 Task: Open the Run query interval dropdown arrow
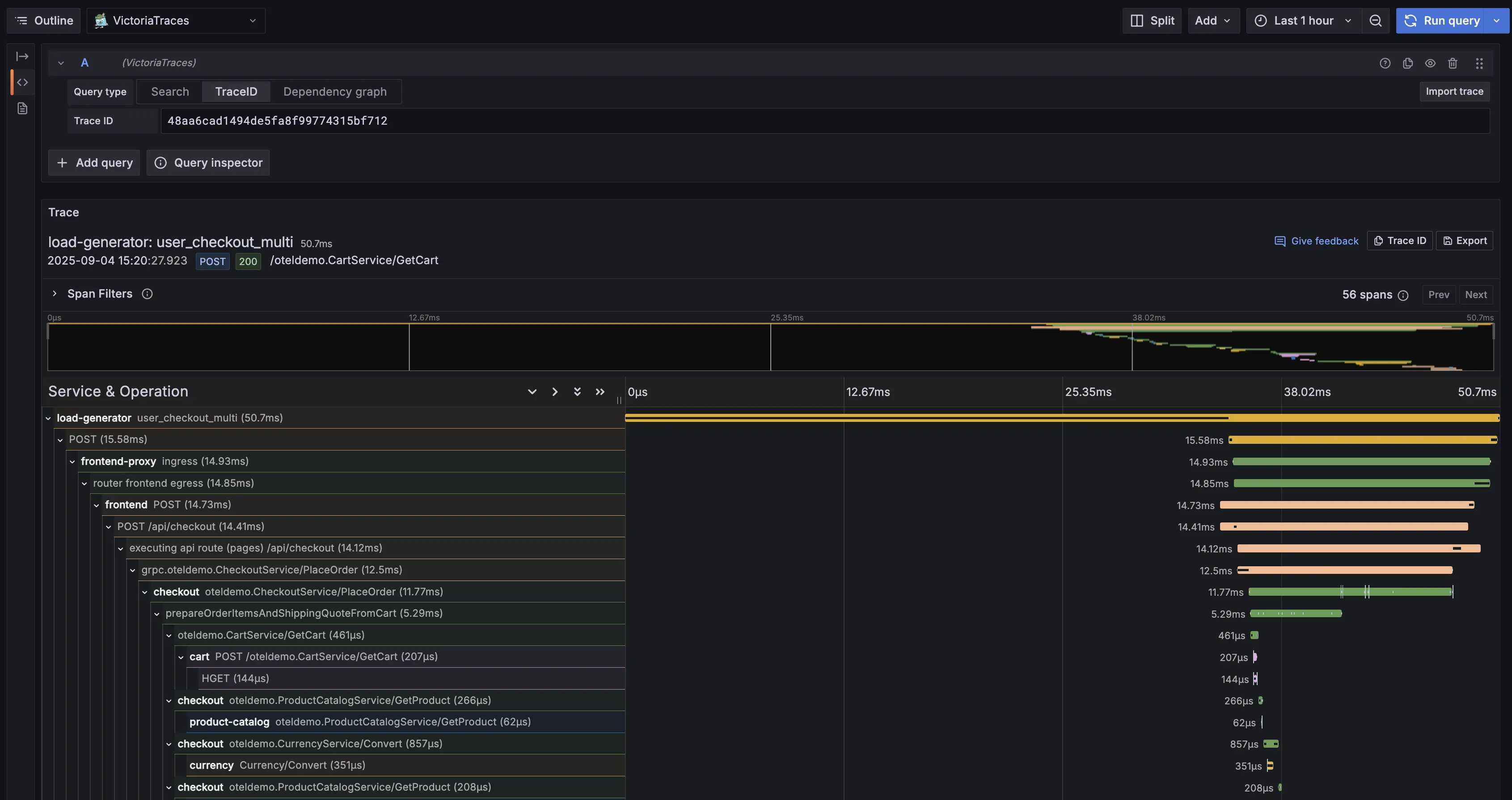tap(1497, 21)
